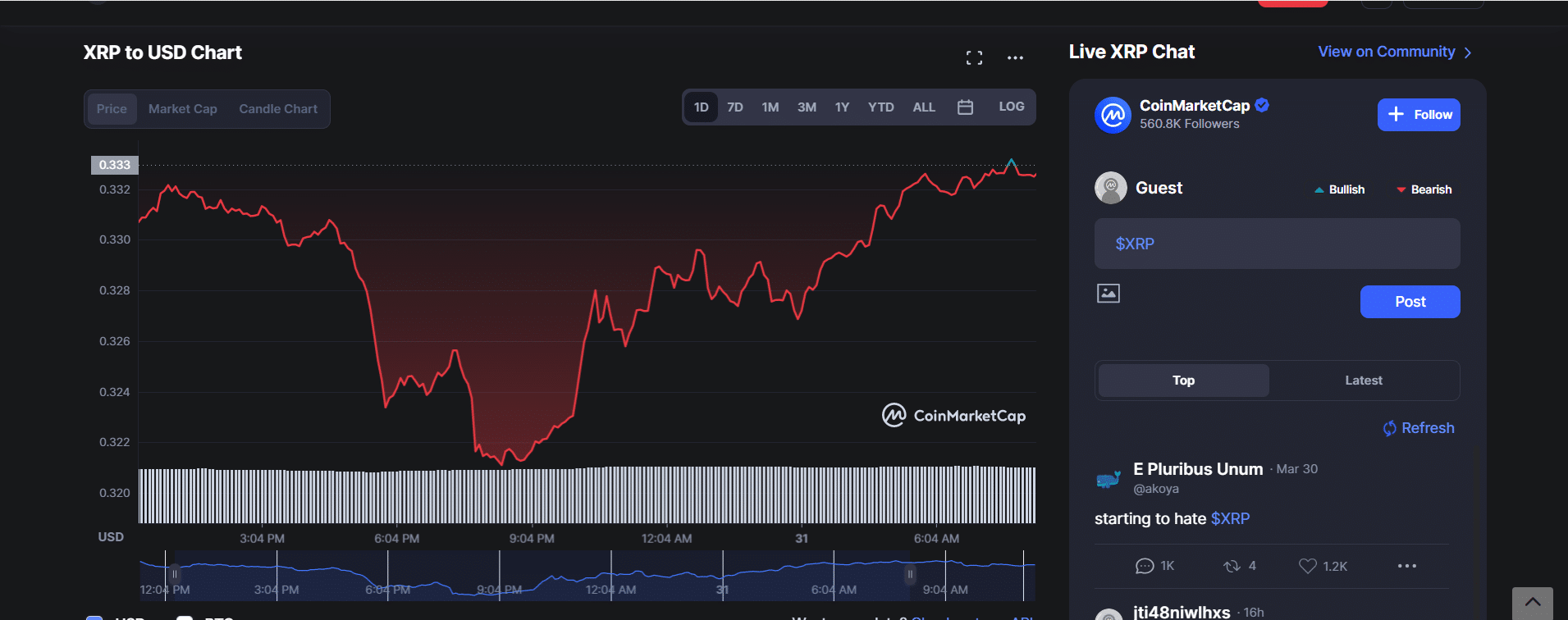Select the 3M time range
This screenshot has height=620, width=1568.
pyautogui.click(x=807, y=107)
